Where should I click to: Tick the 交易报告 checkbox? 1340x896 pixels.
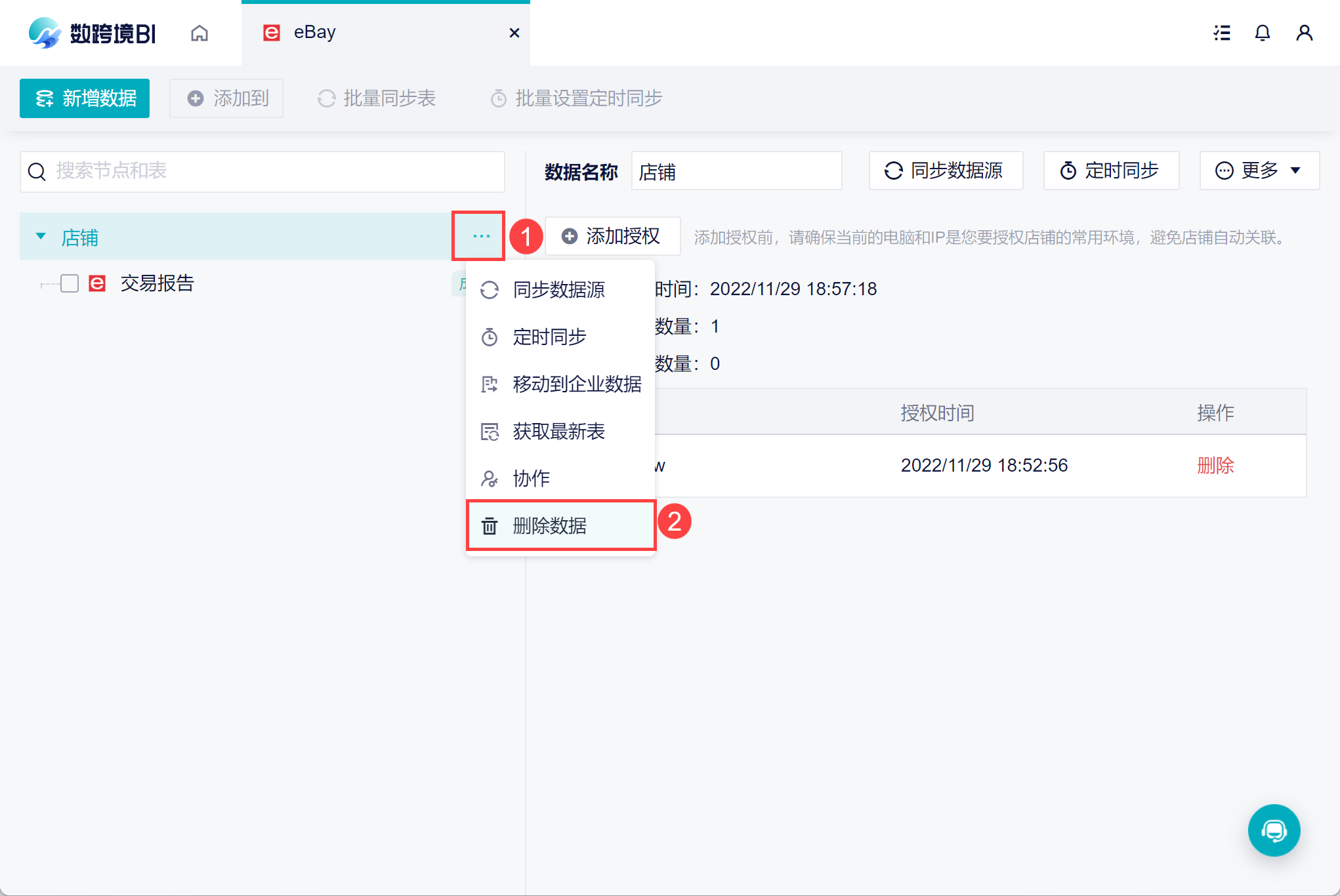tap(70, 283)
